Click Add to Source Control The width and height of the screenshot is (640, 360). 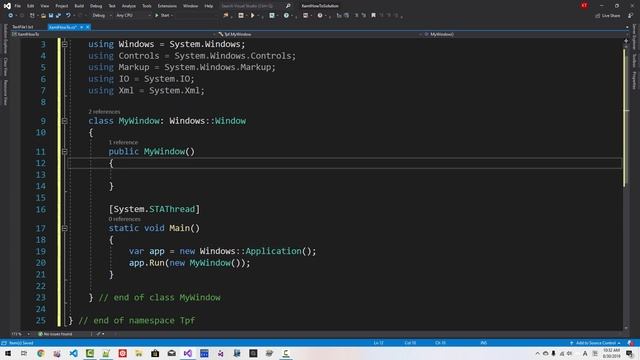595,343
